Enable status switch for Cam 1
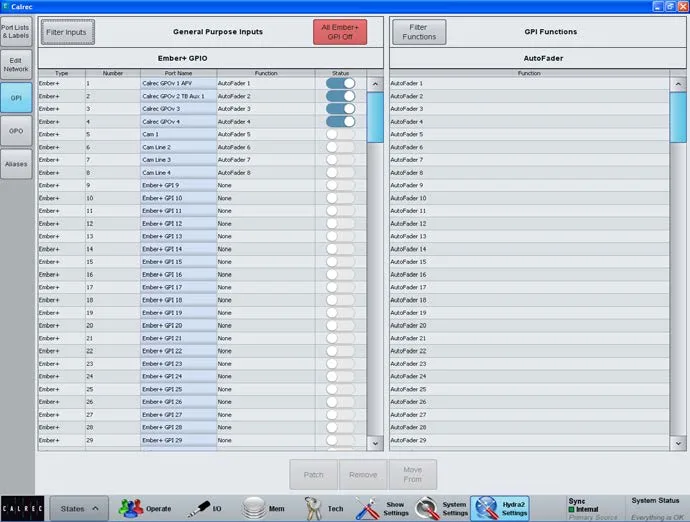Screen dimensions: 690x522 coord(341,134)
